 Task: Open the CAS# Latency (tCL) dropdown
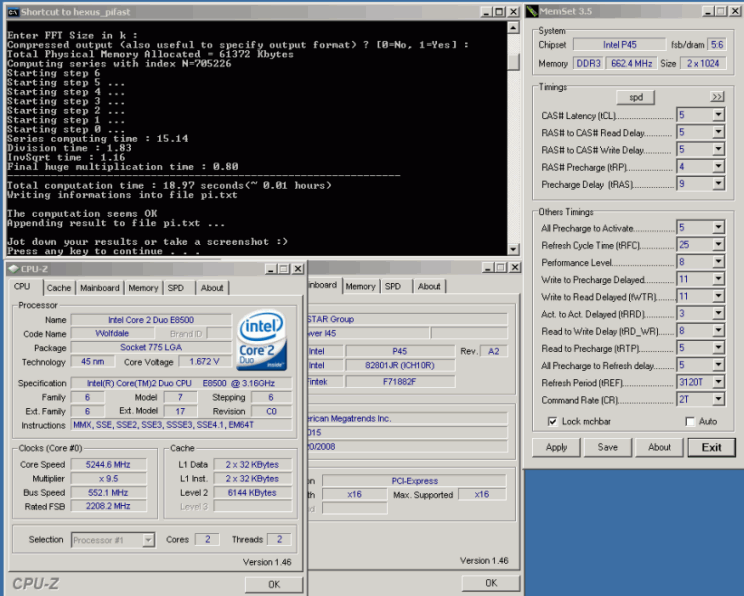click(718, 115)
